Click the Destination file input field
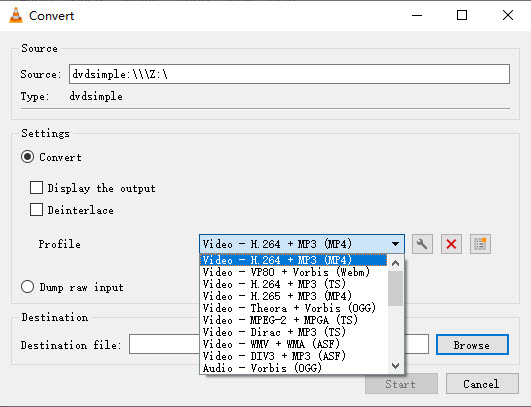The width and height of the screenshot is (531, 407). pos(279,344)
